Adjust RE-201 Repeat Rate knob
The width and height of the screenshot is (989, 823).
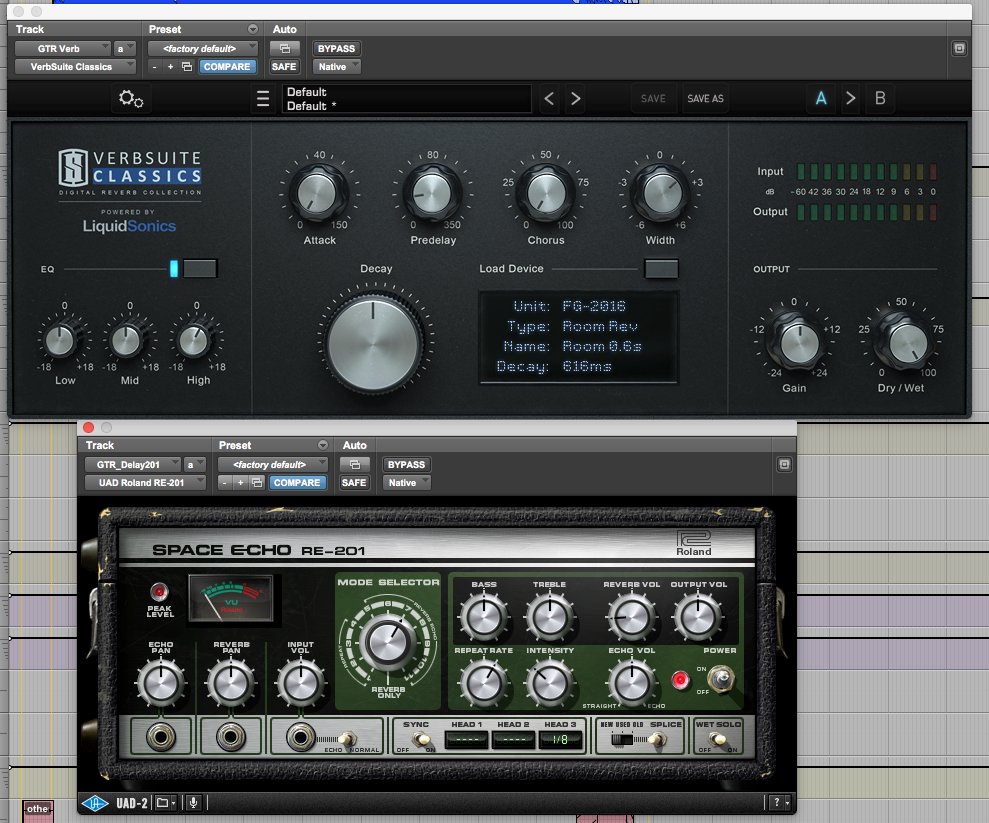(x=484, y=682)
